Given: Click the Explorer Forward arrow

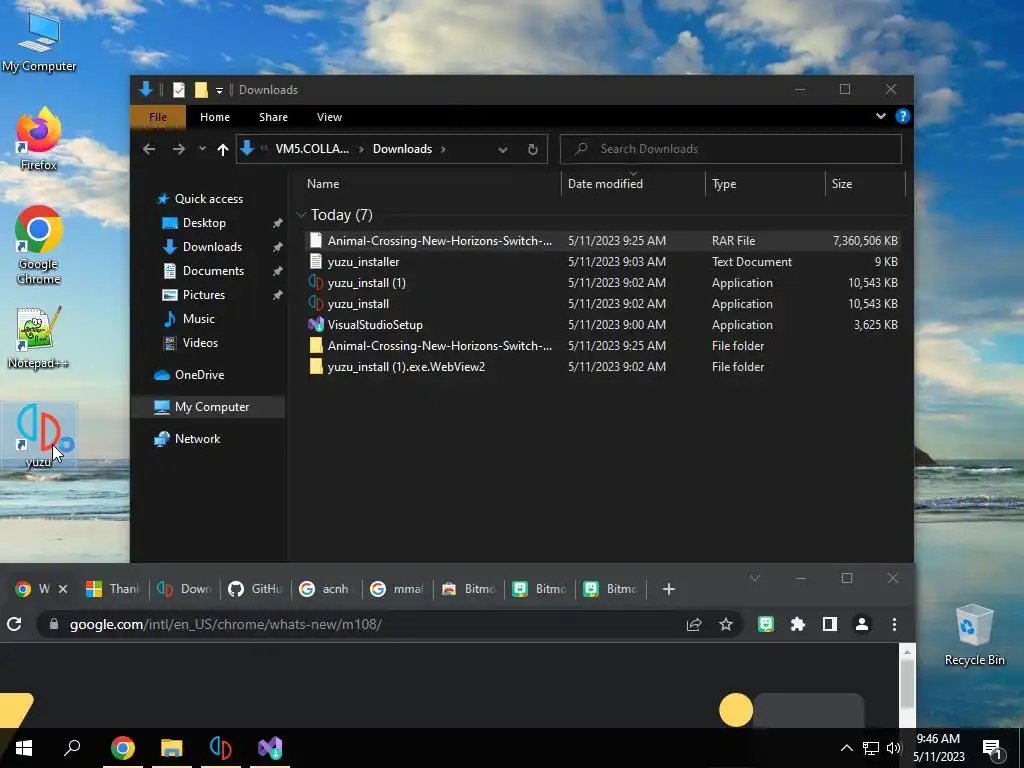Looking at the screenshot, I should tap(178, 149).
